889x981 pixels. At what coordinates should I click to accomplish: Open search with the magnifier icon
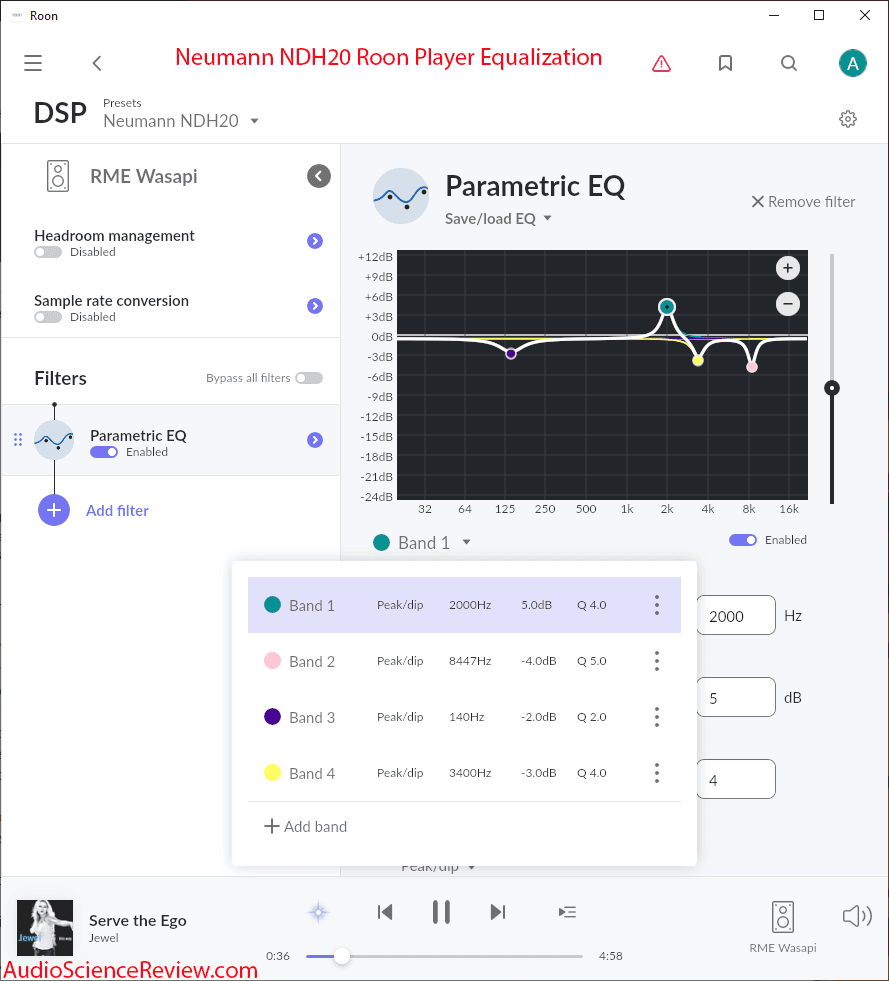tap(789, 63)
